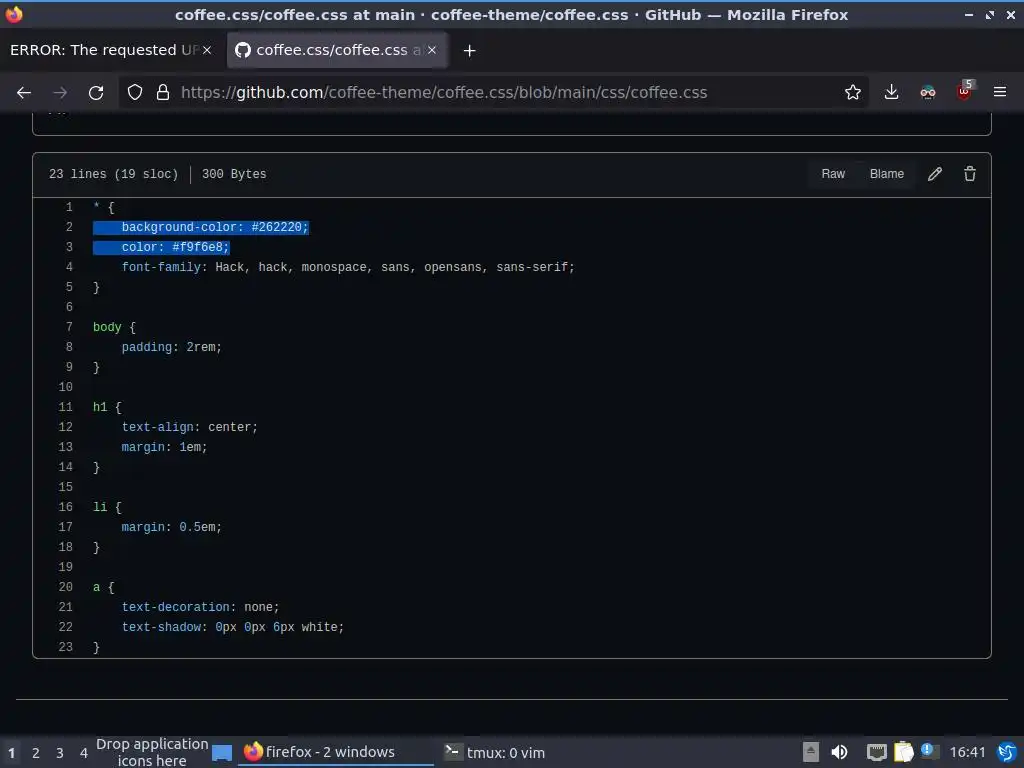Open the network tray icon
Image resolution: width=1024 pixels, height=768 pixels.
point(876,752)
